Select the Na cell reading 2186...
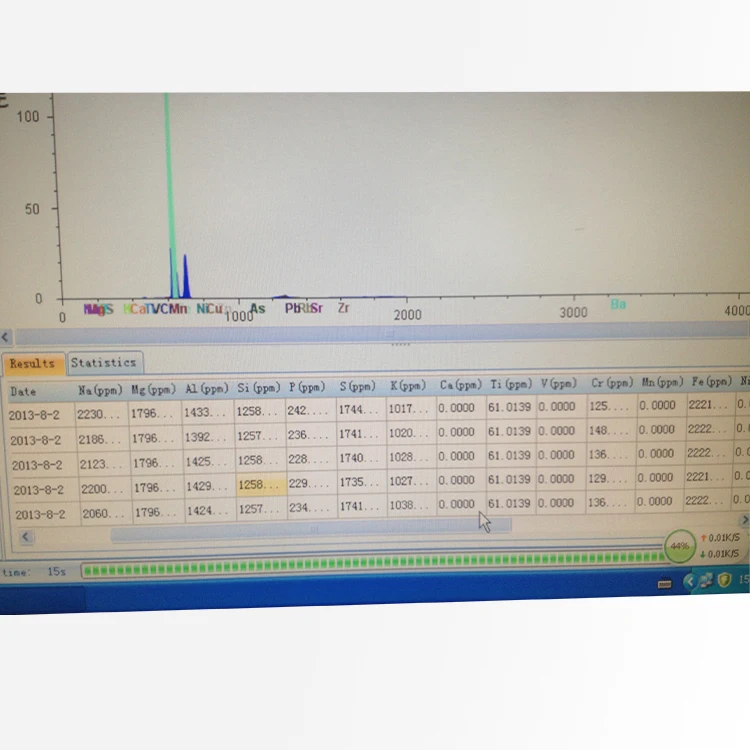750x750 pixels. pos(102,440)
